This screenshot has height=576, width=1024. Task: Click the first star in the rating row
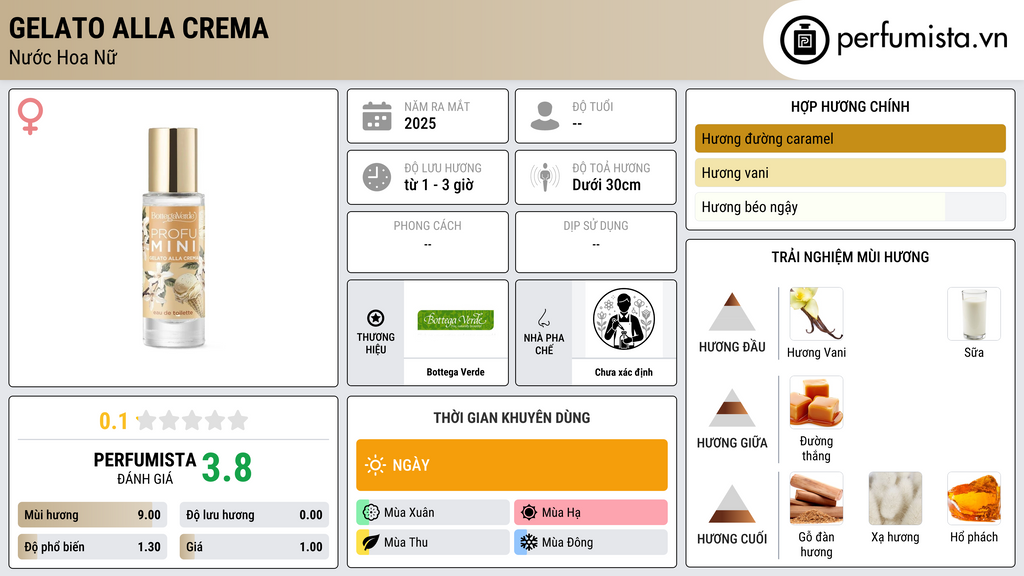[146, 420]
